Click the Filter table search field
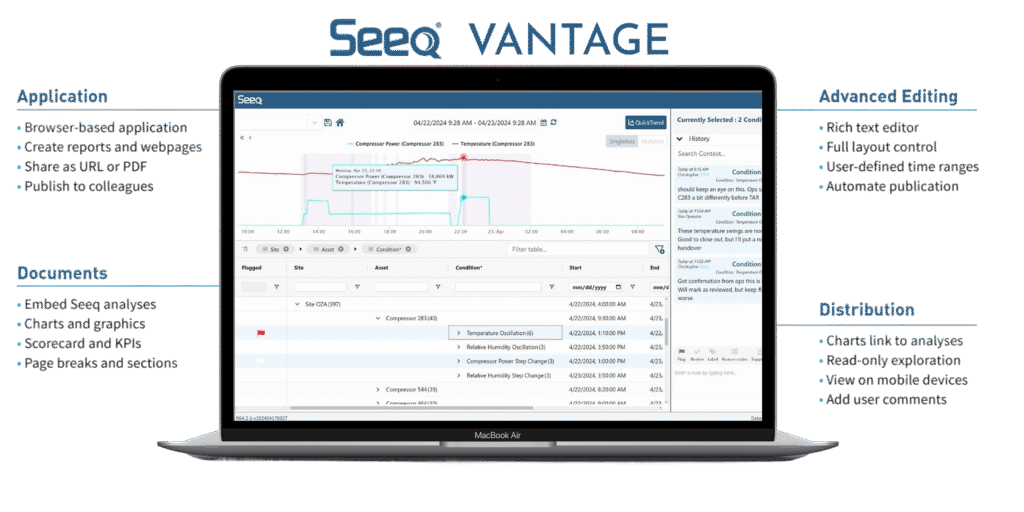Image resolution: width=1024 pixels, height=512 pixels. point(575,249)
